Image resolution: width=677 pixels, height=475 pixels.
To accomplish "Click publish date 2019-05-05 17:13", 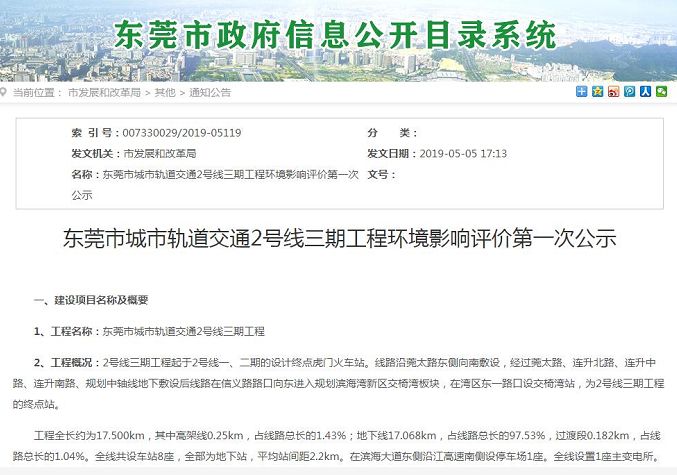I will pos(463,154).
